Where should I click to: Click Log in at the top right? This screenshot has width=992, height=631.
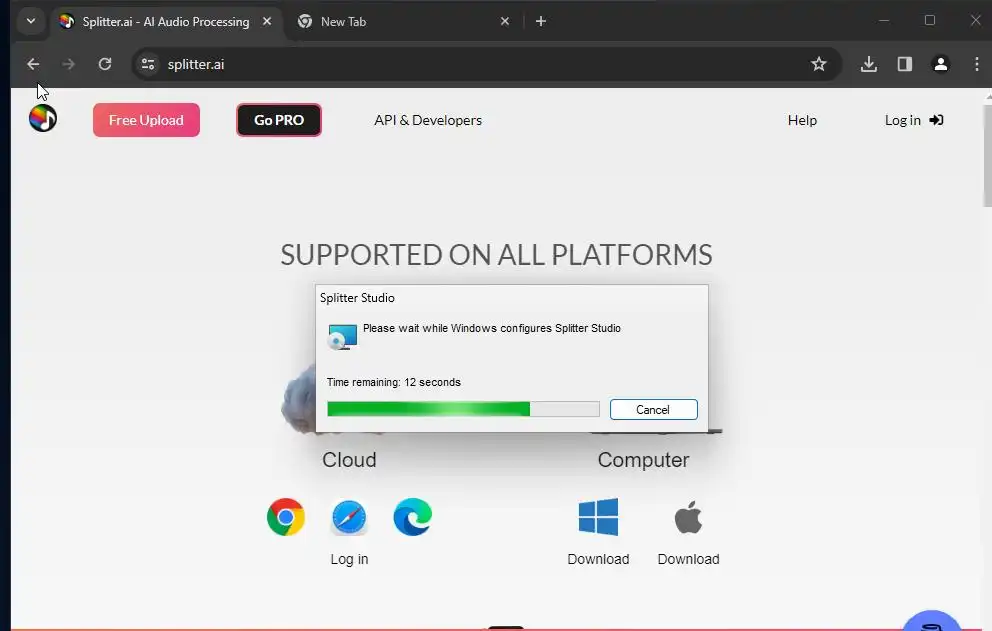[x=914, y=120]
